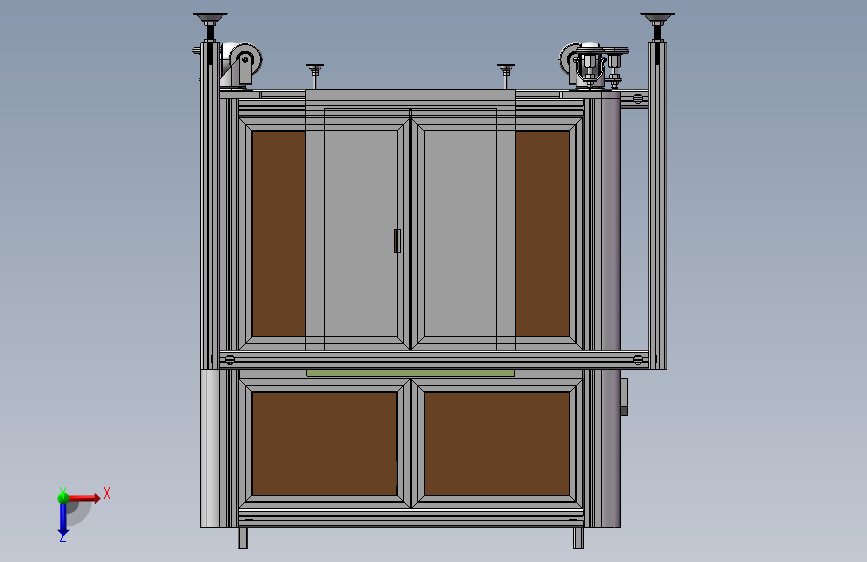Click the green Y axis dot of the triad

coord(63,498)
